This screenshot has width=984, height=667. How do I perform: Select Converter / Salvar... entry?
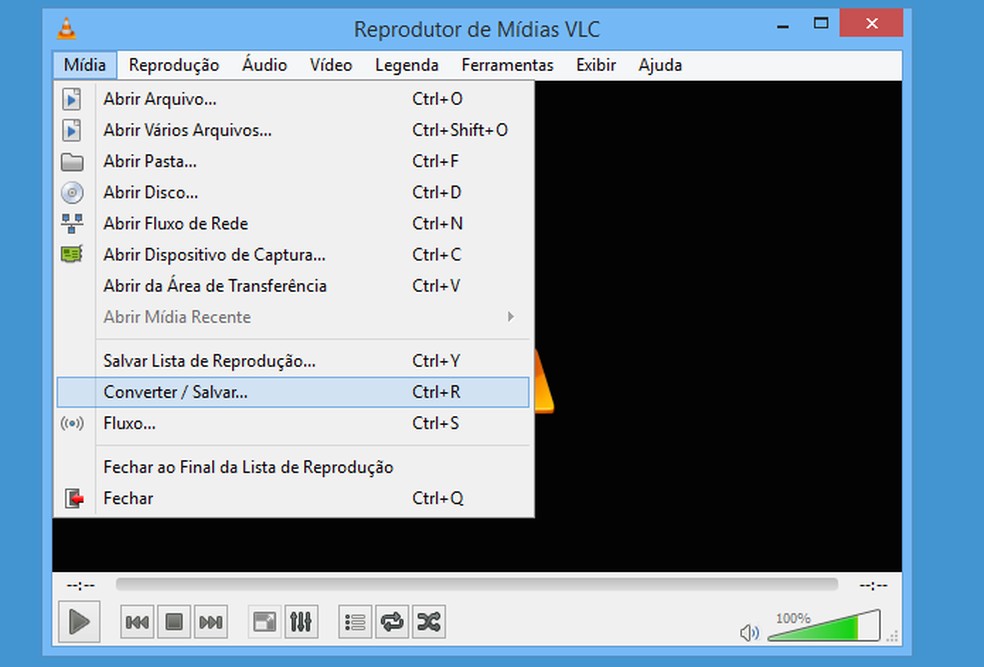293,392
